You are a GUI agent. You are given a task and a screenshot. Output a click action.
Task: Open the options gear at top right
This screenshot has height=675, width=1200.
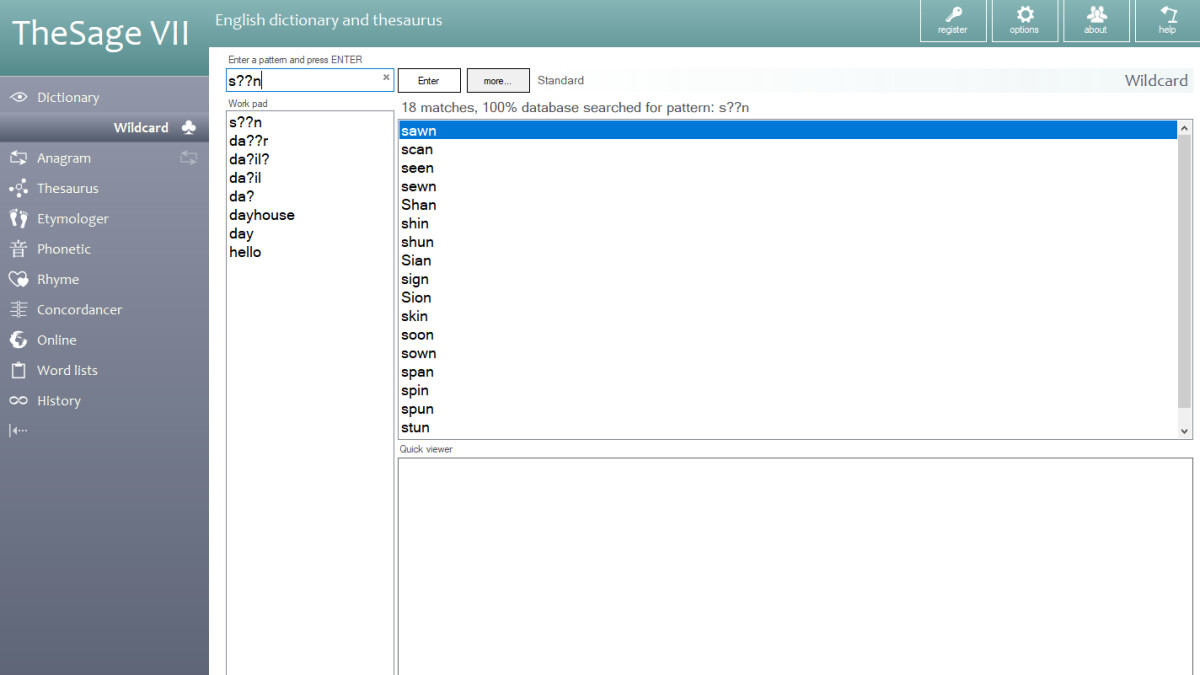(x=1025, y=20)
